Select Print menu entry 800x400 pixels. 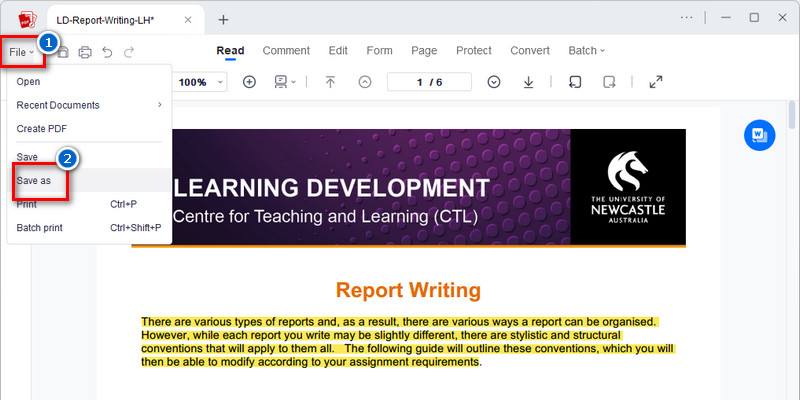[89, 204]
